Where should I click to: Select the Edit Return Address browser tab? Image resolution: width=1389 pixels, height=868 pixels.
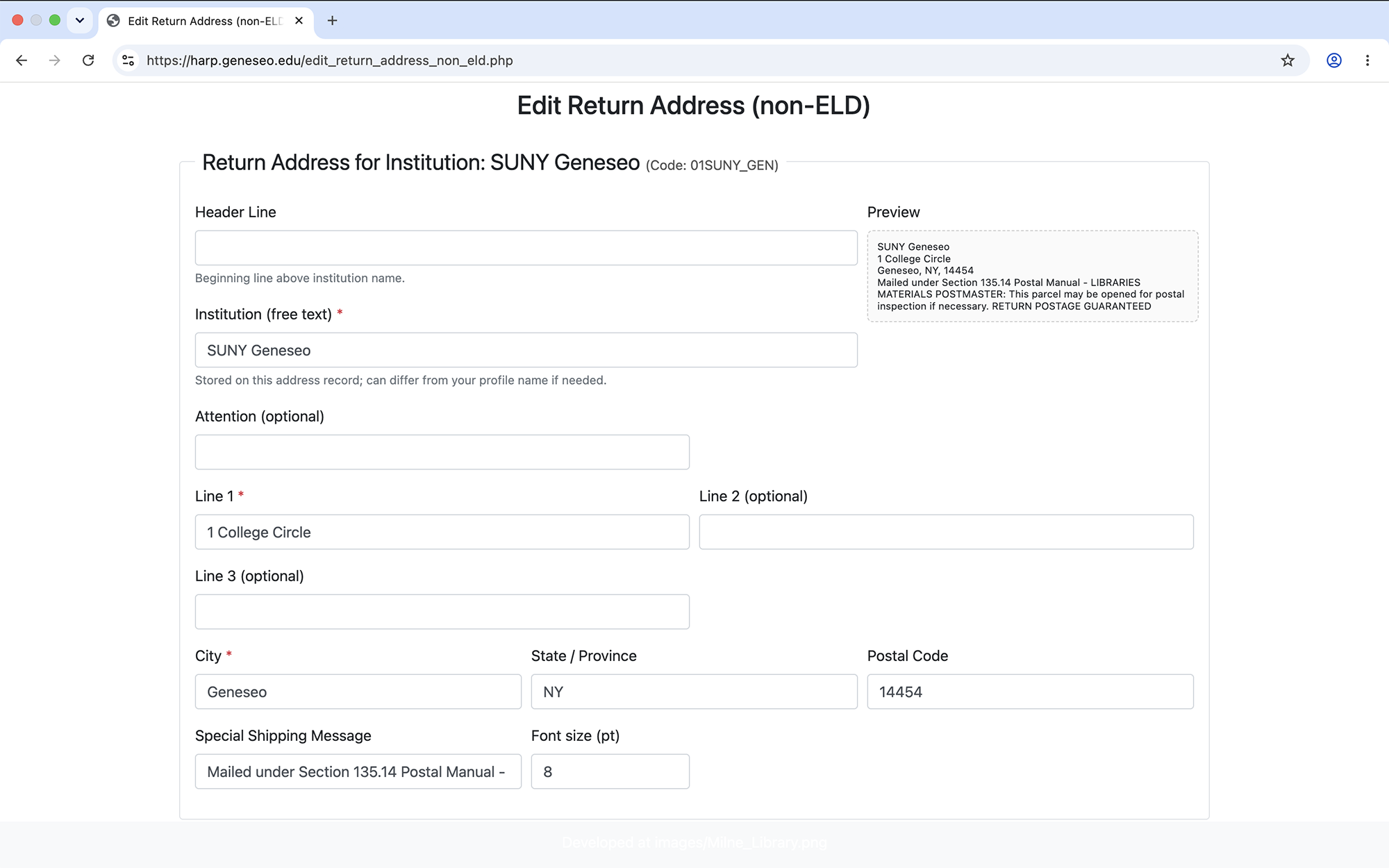pyautogui.click(x=206, y=21)
